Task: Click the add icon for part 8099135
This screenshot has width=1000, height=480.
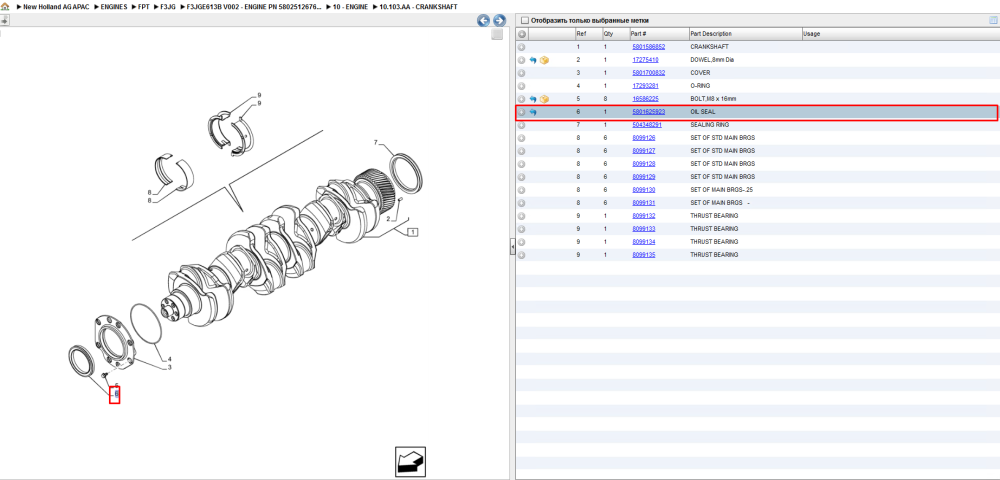Action: pyautogui.click(x=522, y=254)
